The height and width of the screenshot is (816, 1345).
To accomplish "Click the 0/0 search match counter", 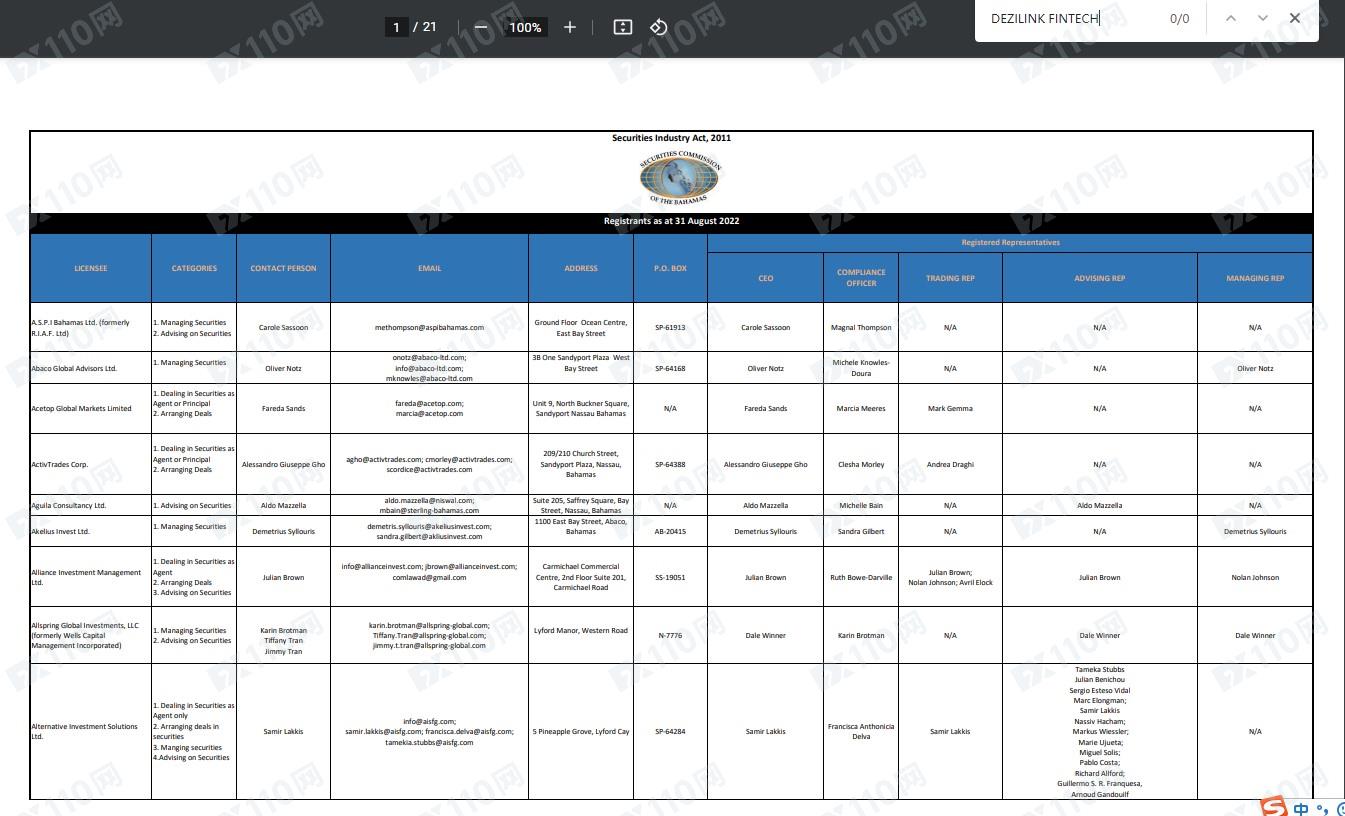I will pyautogui.click(x=1180, y=18).
